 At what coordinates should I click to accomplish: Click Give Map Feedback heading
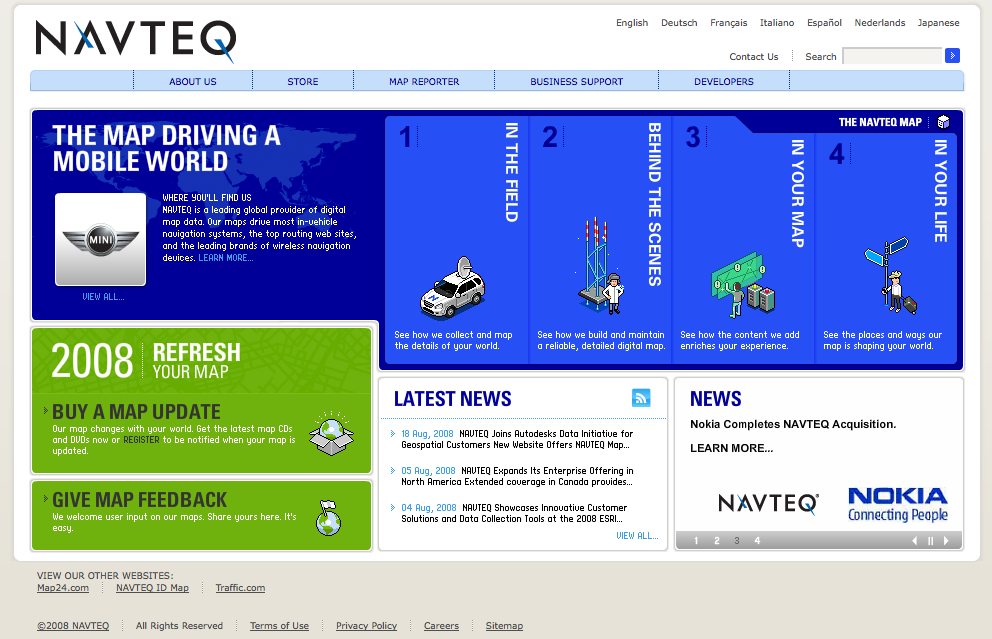[139, 500]
